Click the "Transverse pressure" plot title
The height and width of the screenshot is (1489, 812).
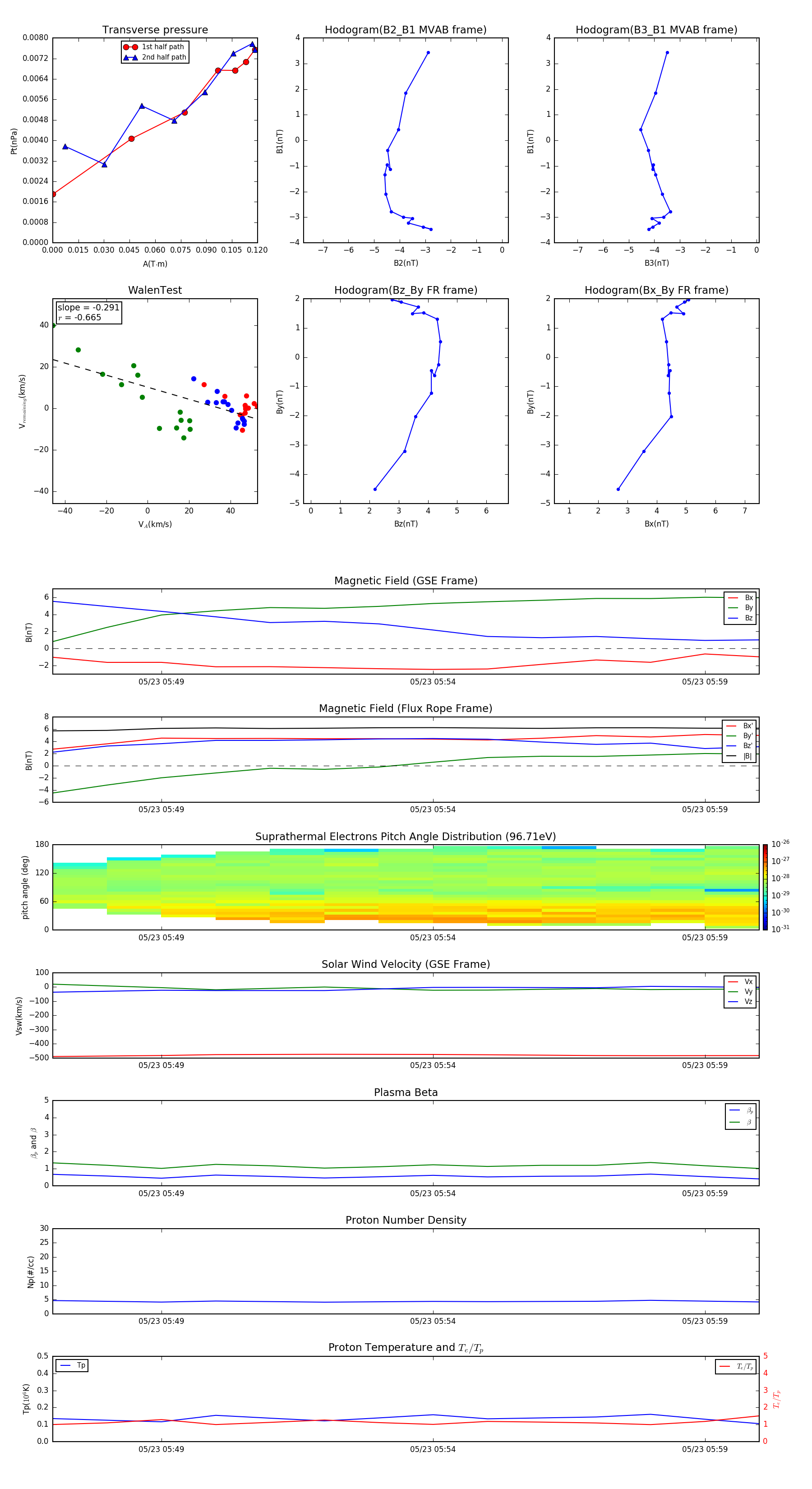tap(155, 30)
